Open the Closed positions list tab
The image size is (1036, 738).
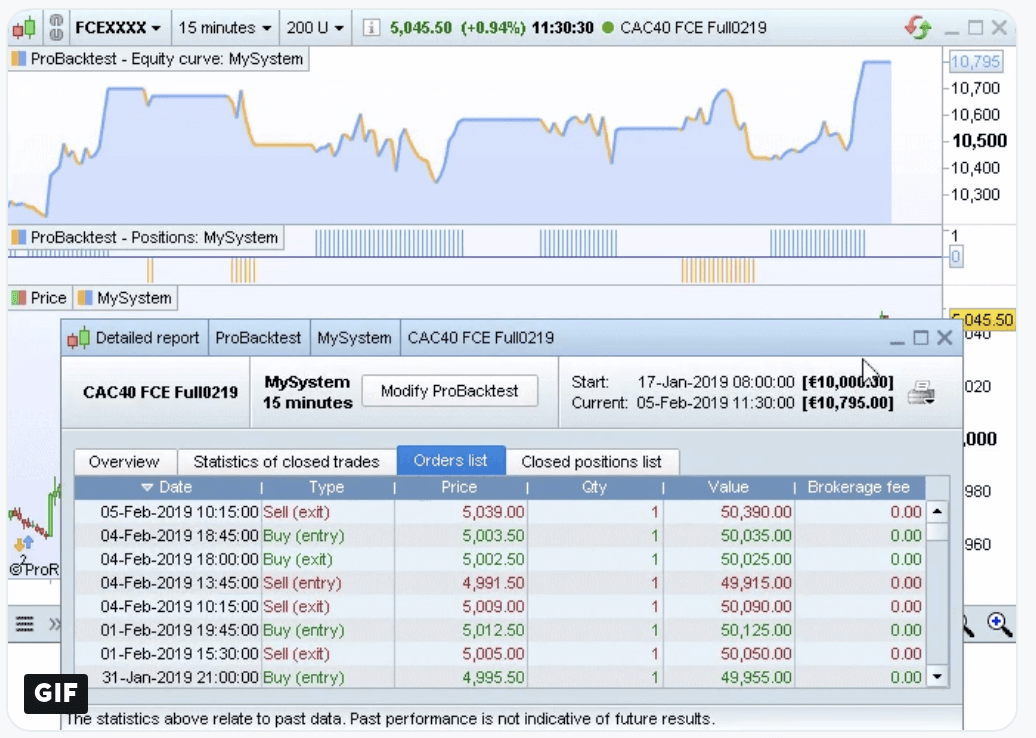[591, 461]
